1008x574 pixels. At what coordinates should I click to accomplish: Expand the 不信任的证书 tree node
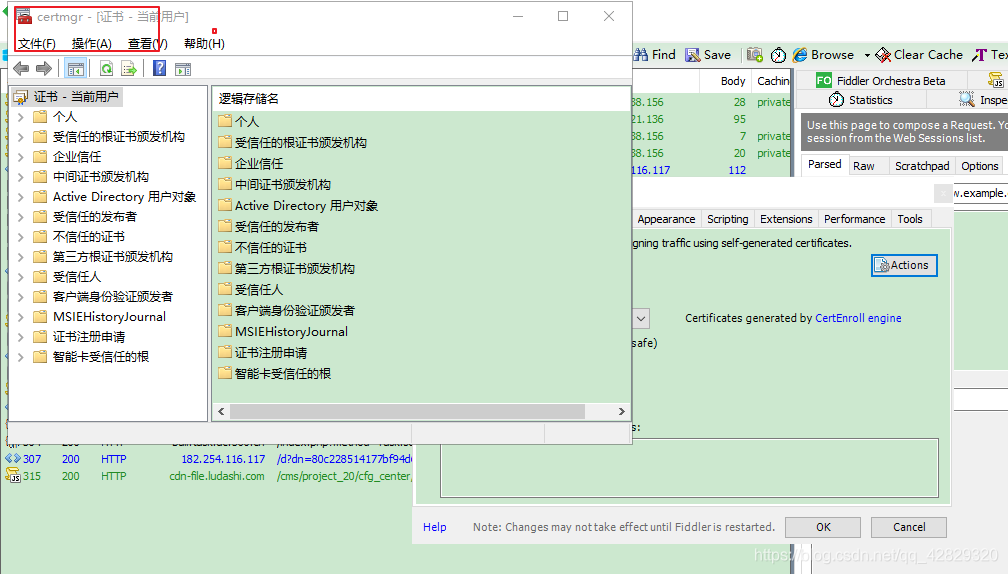(21, 237)
